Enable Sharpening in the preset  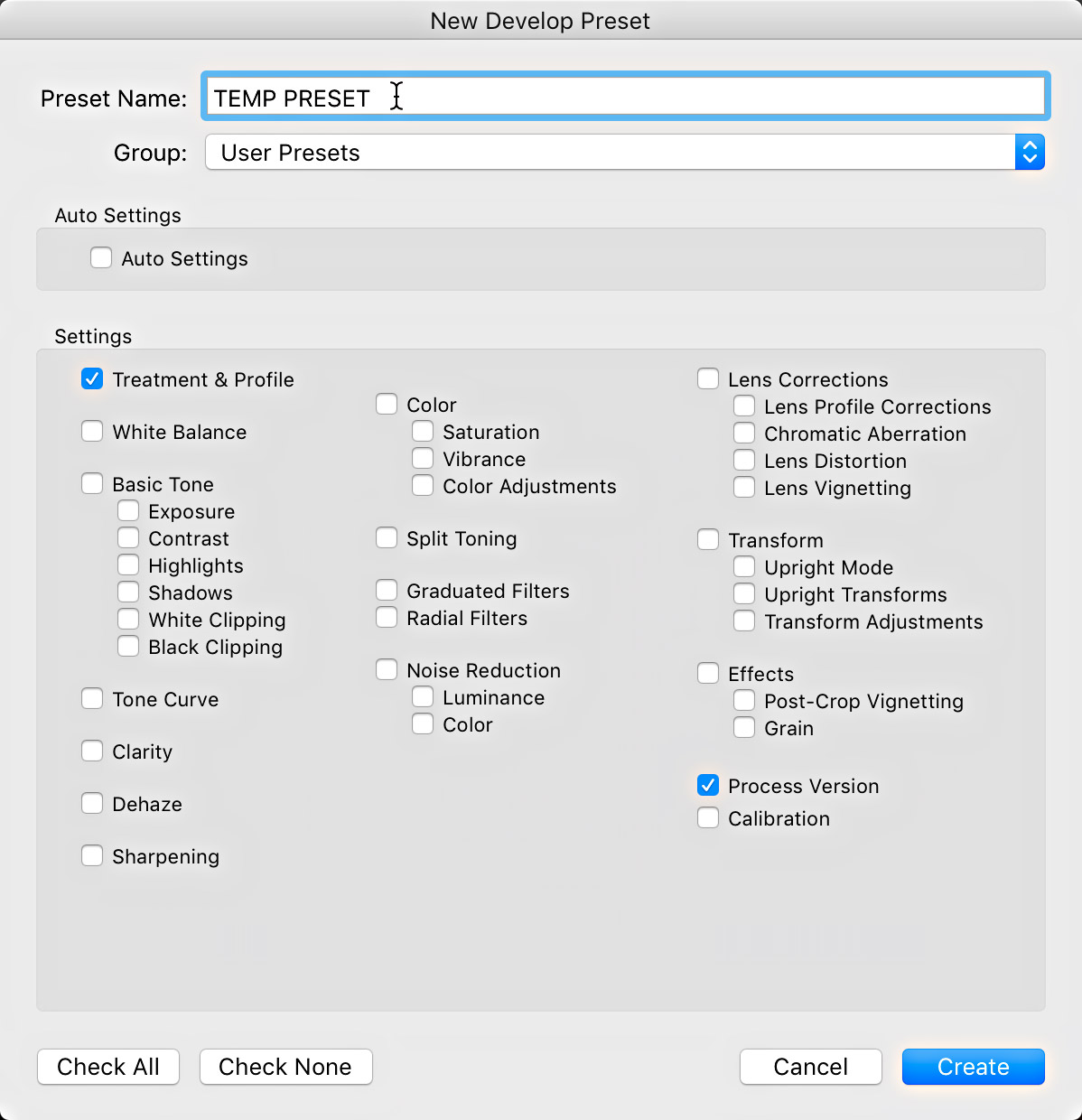point(92,855)
